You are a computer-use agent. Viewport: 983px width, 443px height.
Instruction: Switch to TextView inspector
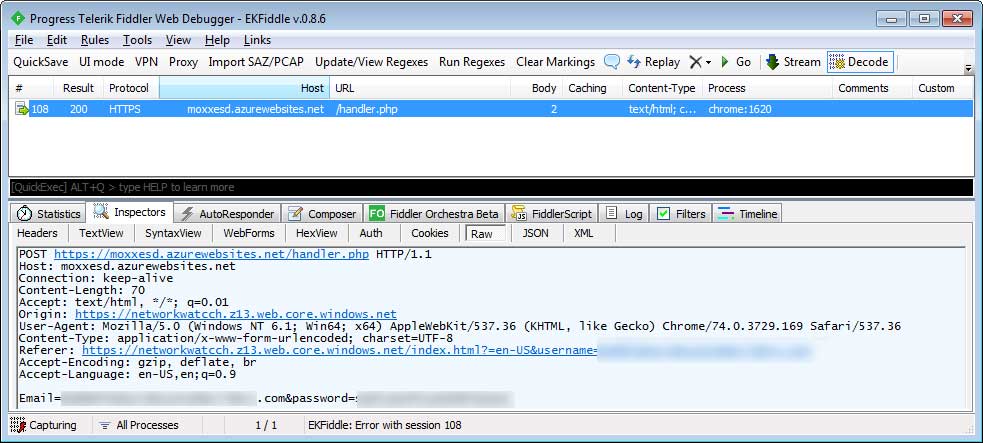click(x=101, y=233)
